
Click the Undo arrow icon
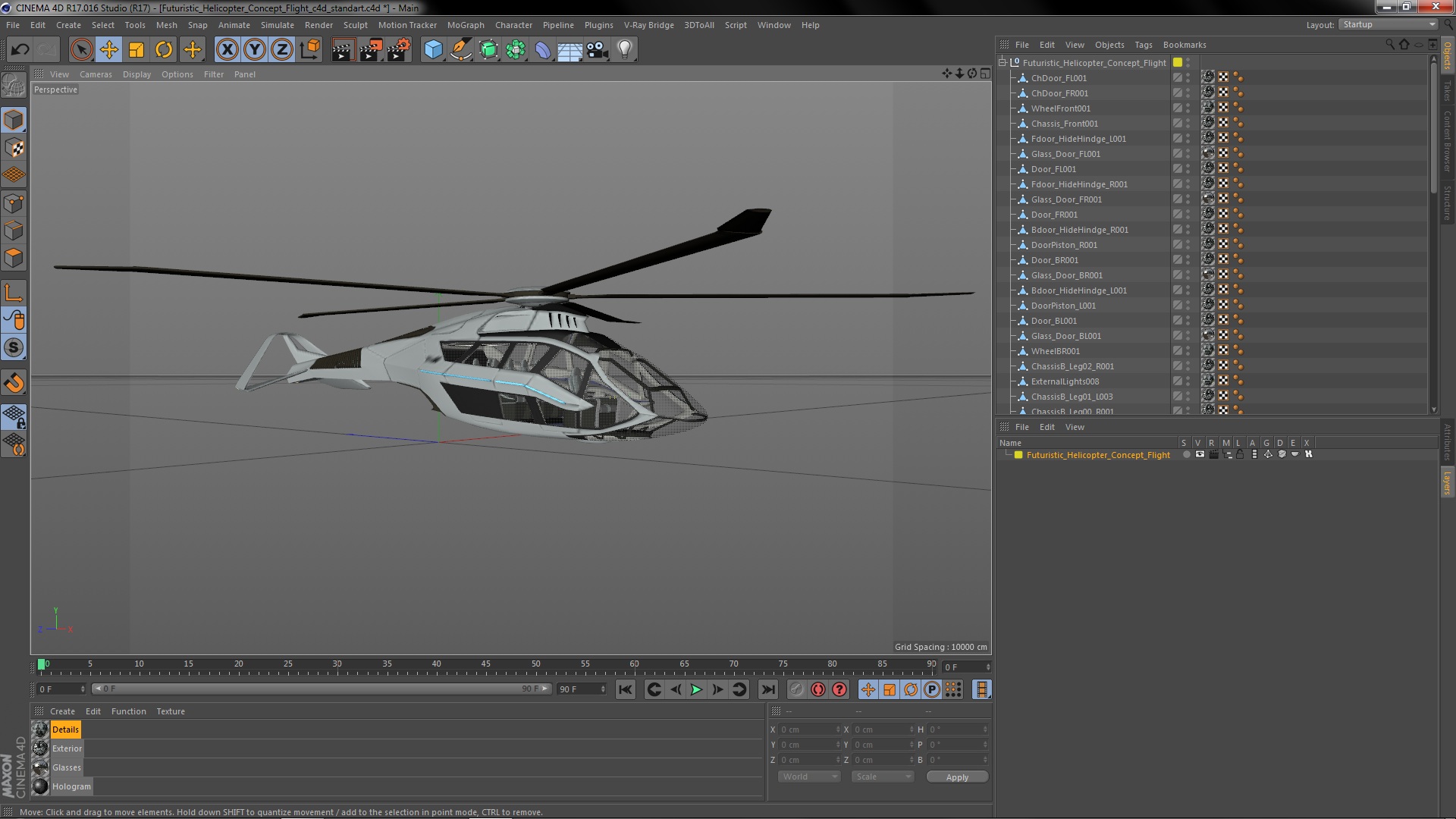pos(20,50)
